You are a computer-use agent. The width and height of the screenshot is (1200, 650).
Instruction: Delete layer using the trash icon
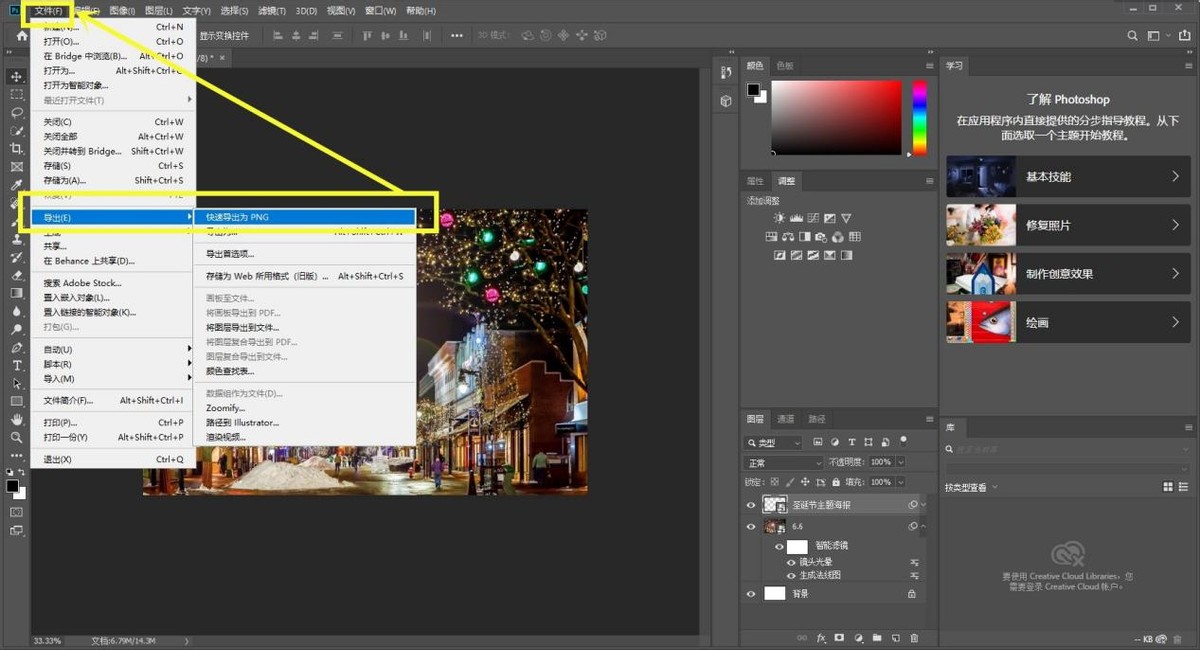915,638
